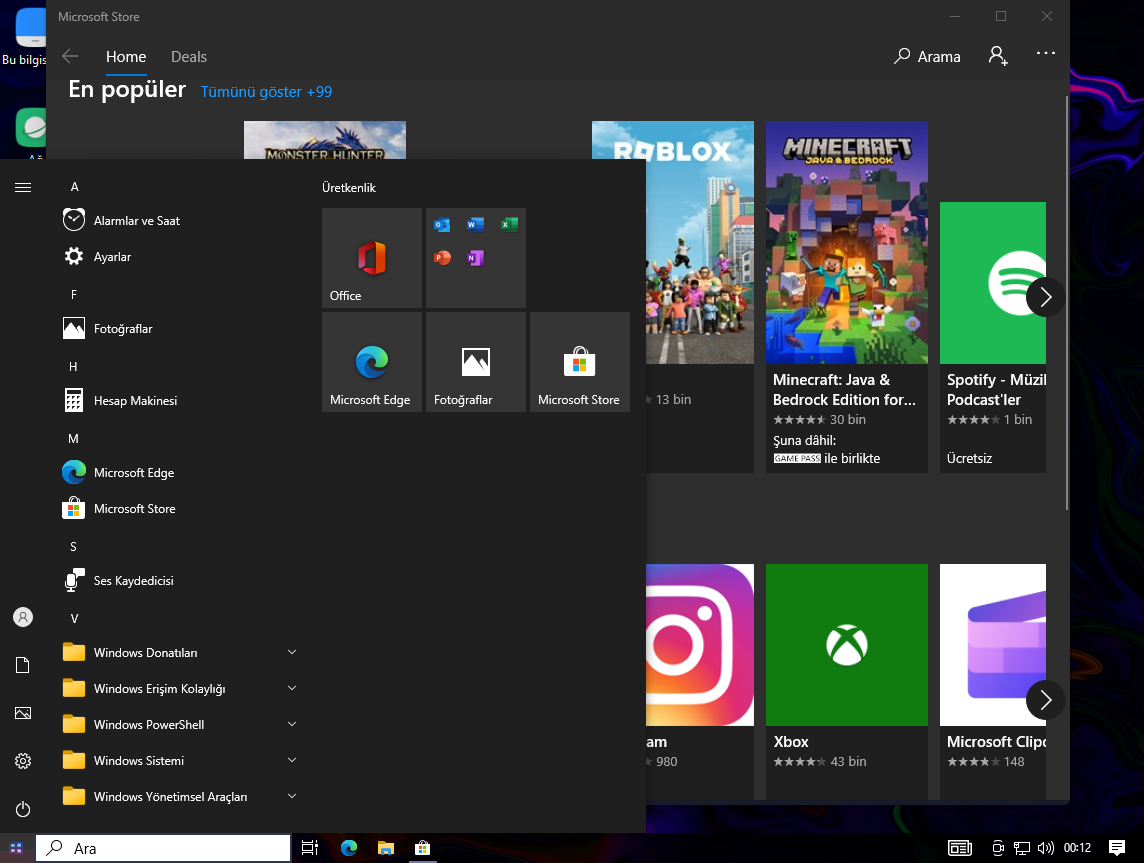Launch Microsoft Edge from the pinned tiles
This screenshot has width=1144, height=863.
[x=371, y=362]
